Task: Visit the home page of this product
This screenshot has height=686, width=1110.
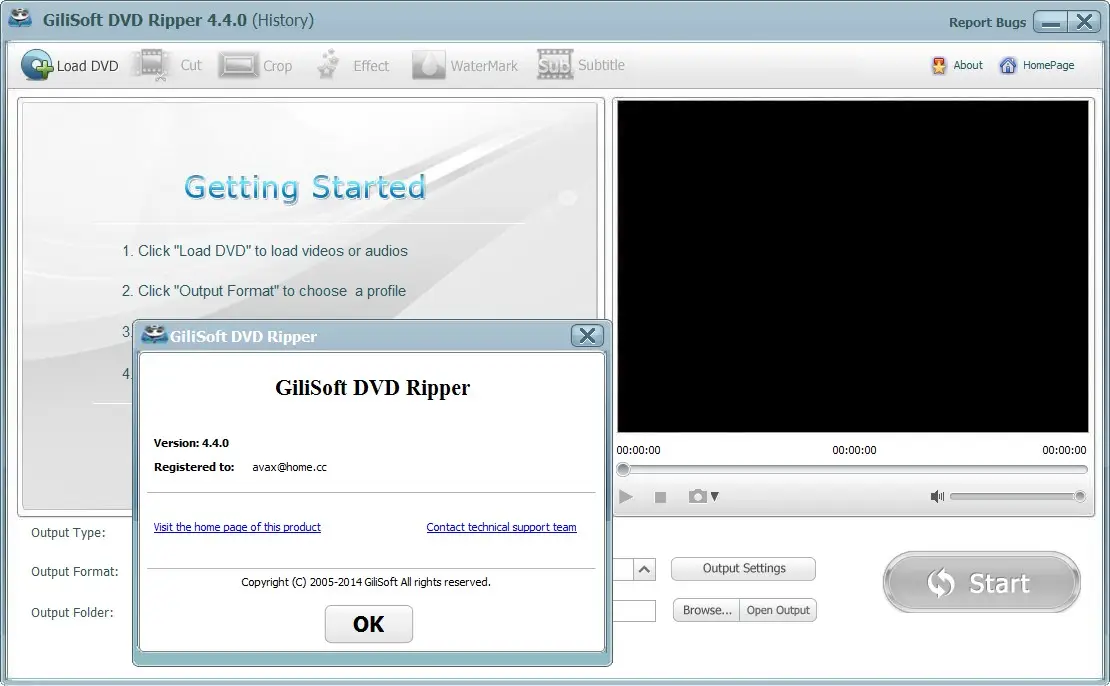Action: [237, 527]
